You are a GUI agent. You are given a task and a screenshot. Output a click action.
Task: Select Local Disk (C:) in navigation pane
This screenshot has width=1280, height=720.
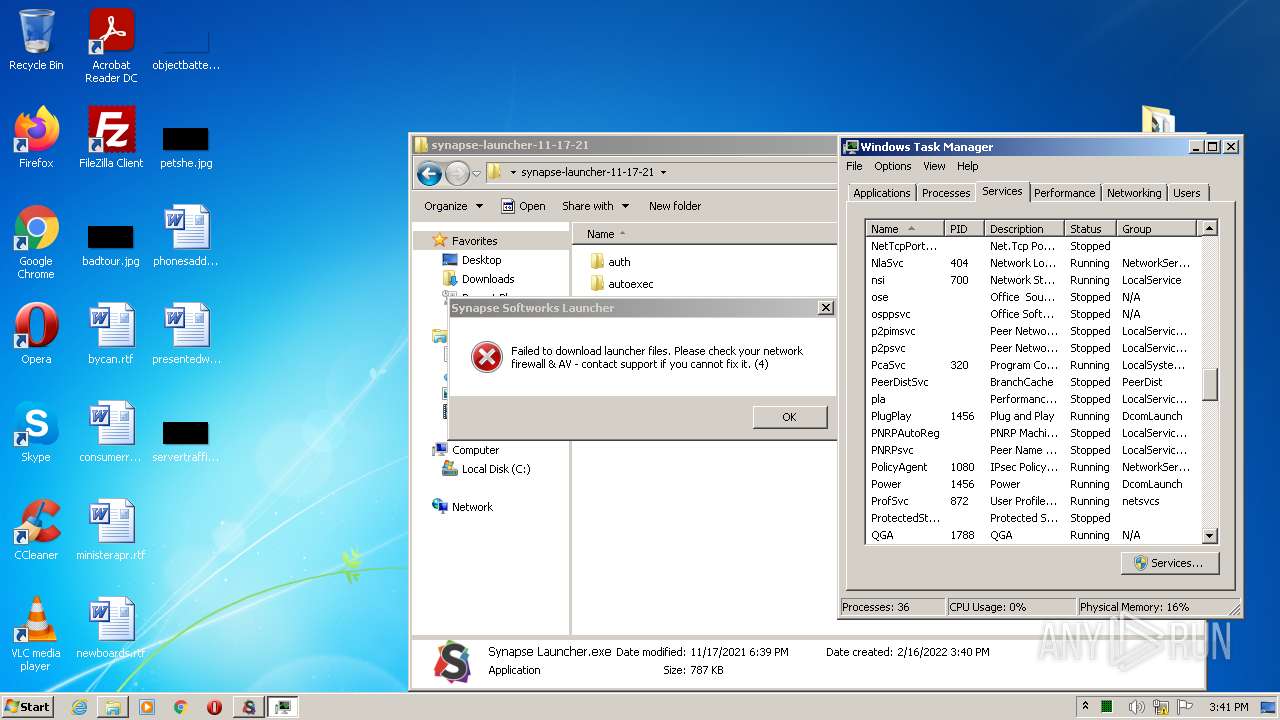[487, 469]
